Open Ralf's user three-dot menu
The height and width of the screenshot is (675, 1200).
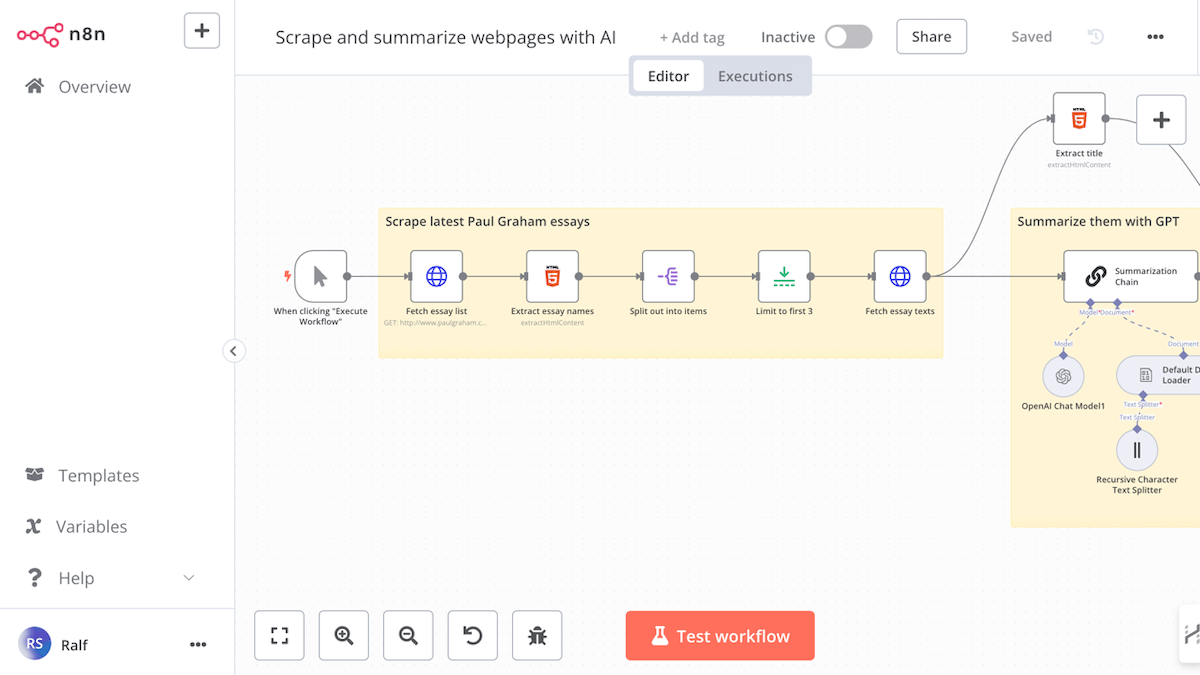click(x=198, y=645)
